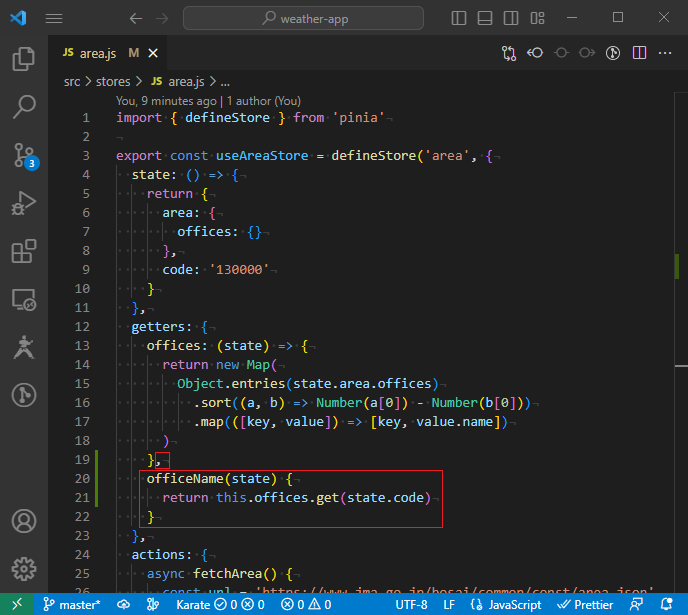Viewport: 688px width, 615px height.
Task: Open Karate test results status item
Action: [220, 604]
